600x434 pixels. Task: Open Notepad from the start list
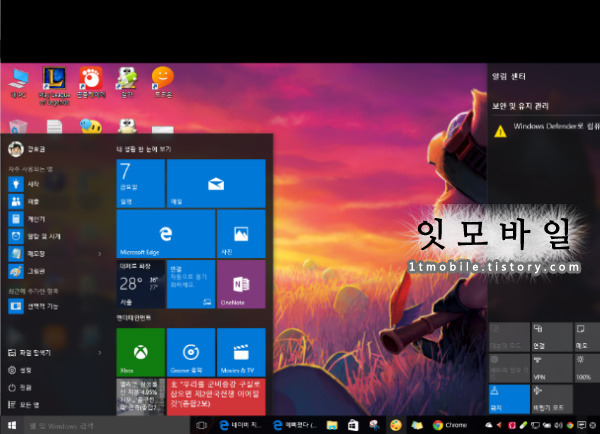tap(27, 253)
